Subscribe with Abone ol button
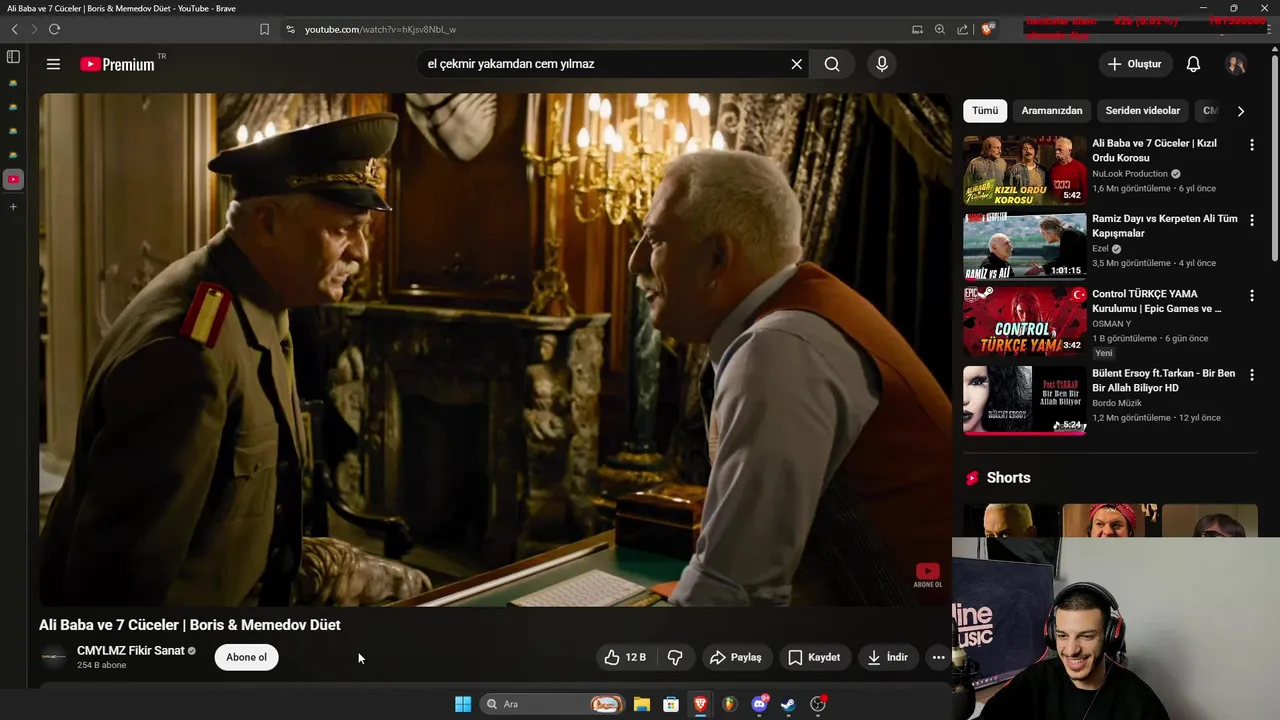The height and width of the screenshot is (720, 1280). (246, 657)
